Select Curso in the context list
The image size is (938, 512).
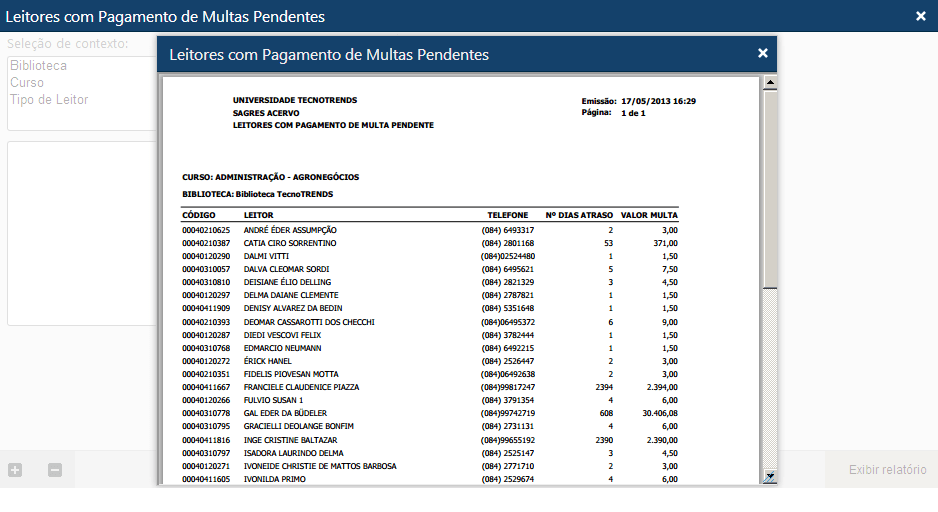(27, 82)
